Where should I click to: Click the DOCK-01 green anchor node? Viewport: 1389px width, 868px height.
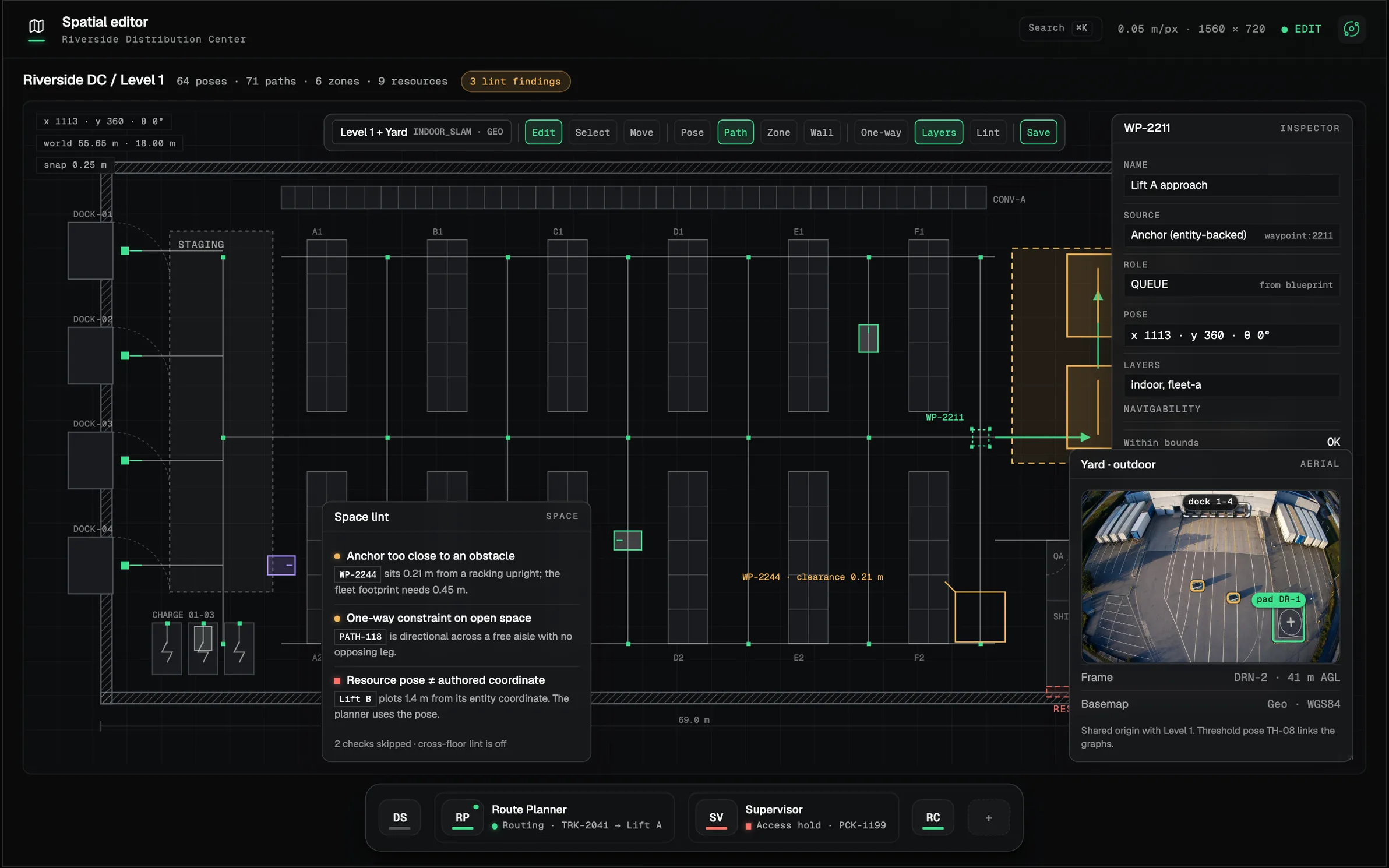[125, 250]
